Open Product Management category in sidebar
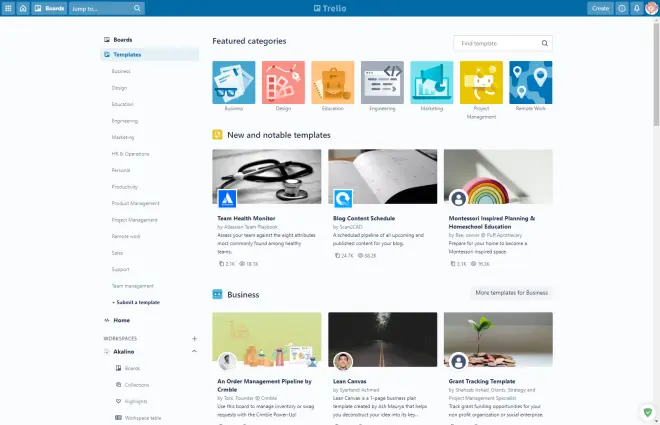 (136, 203)
